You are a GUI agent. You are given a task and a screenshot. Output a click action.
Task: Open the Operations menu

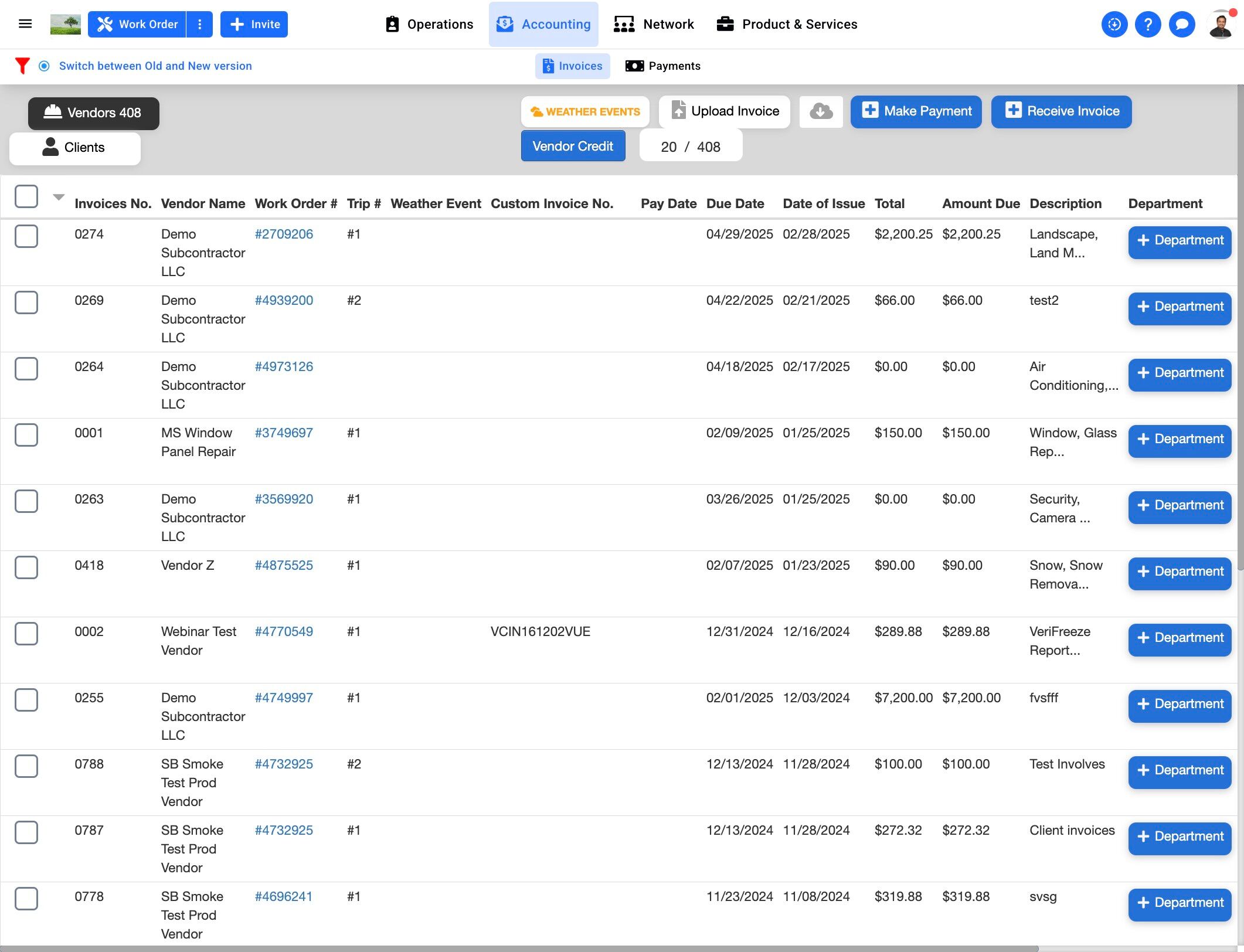pyautogui.click(x=429, y=25)
